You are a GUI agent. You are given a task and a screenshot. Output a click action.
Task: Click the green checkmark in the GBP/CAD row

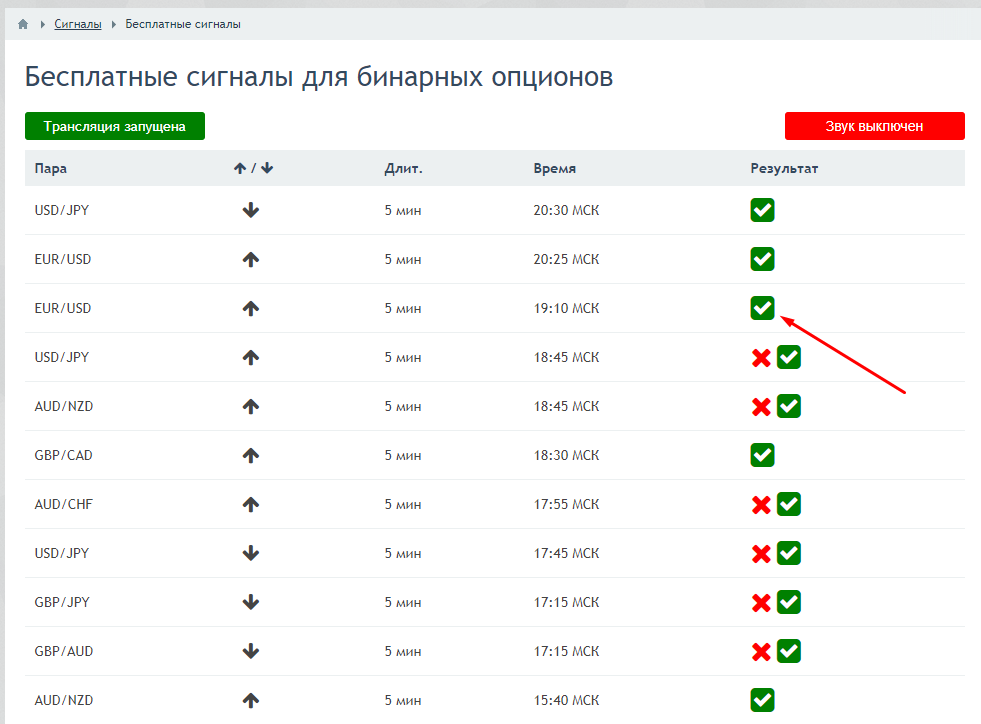click(762, 455)
